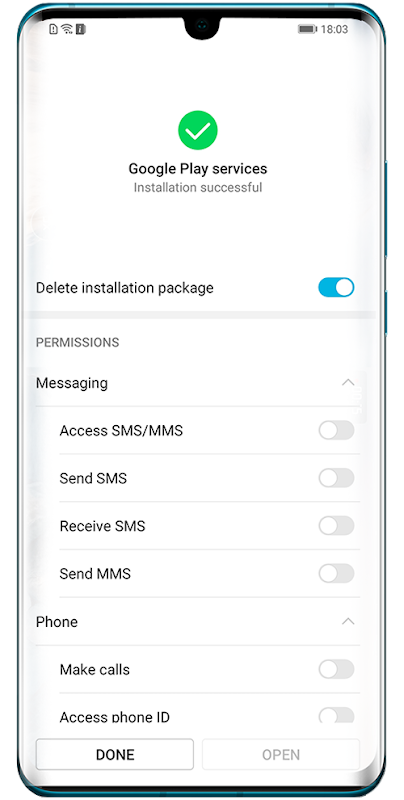Tap the SIM card alert status icon
This screenshot has width=404, height=800.
click(x=54, y=29)
